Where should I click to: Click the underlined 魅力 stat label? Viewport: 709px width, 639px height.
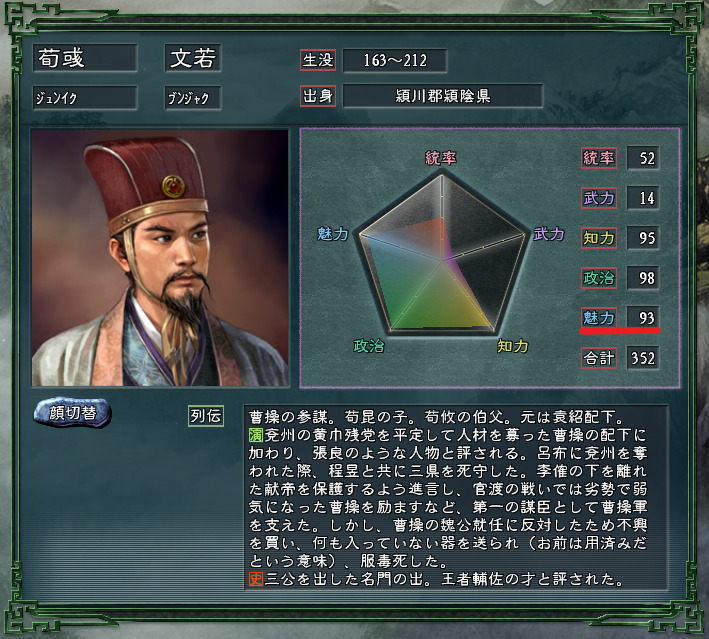[x=599, y=317]
